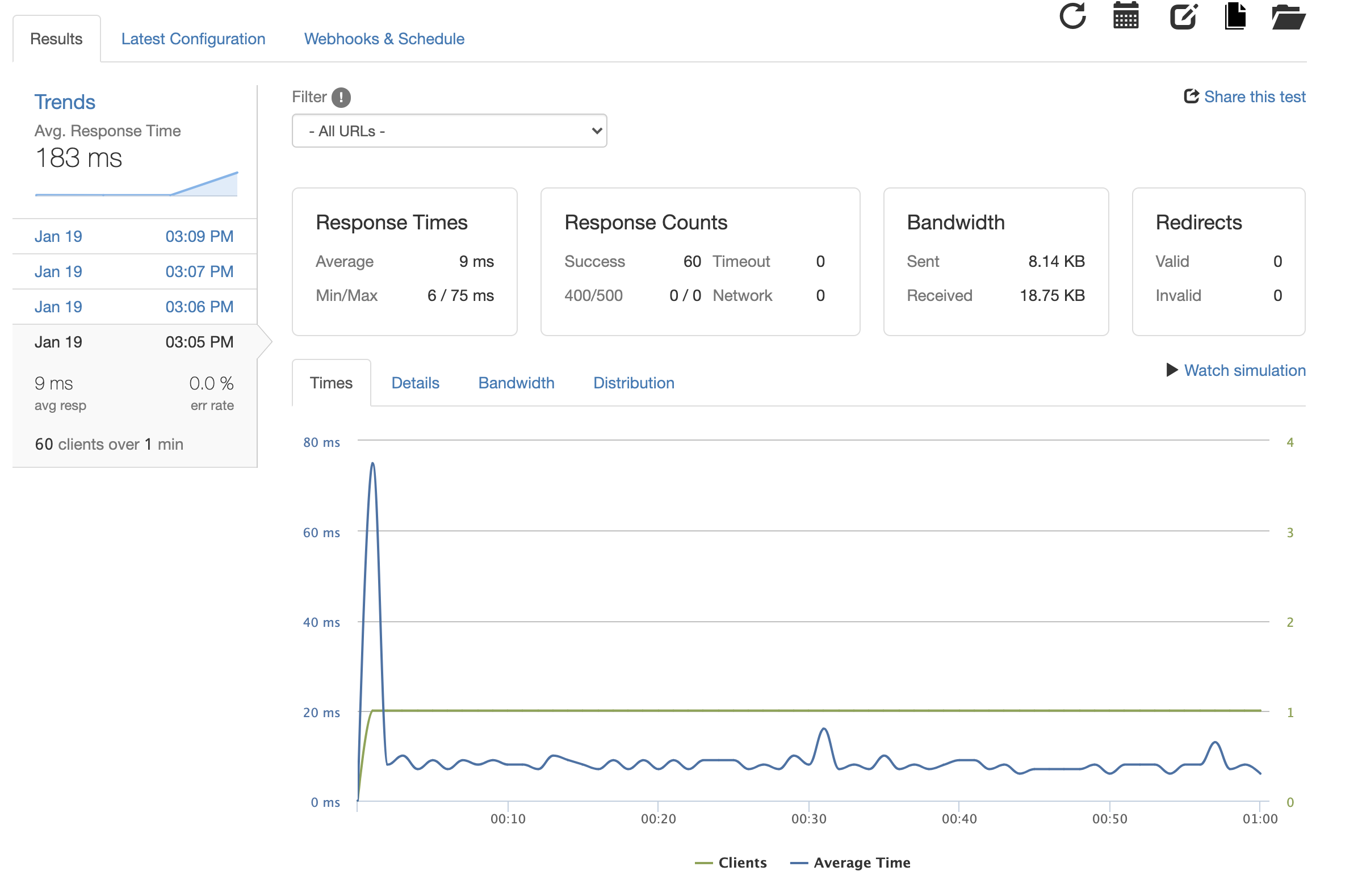Toggle Clients series in chart legend
Screen dimensions: 1358x896
(x=731, y=862)
